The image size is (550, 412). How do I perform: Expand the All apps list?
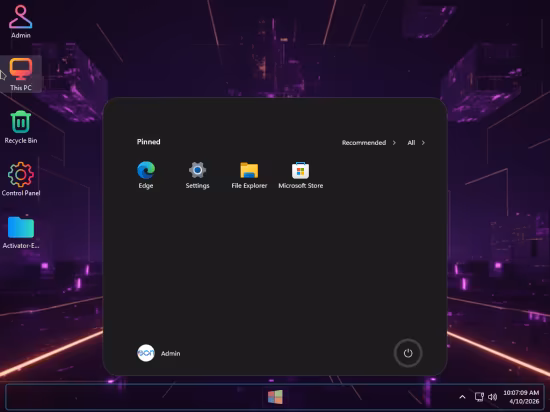pos(416,143)
